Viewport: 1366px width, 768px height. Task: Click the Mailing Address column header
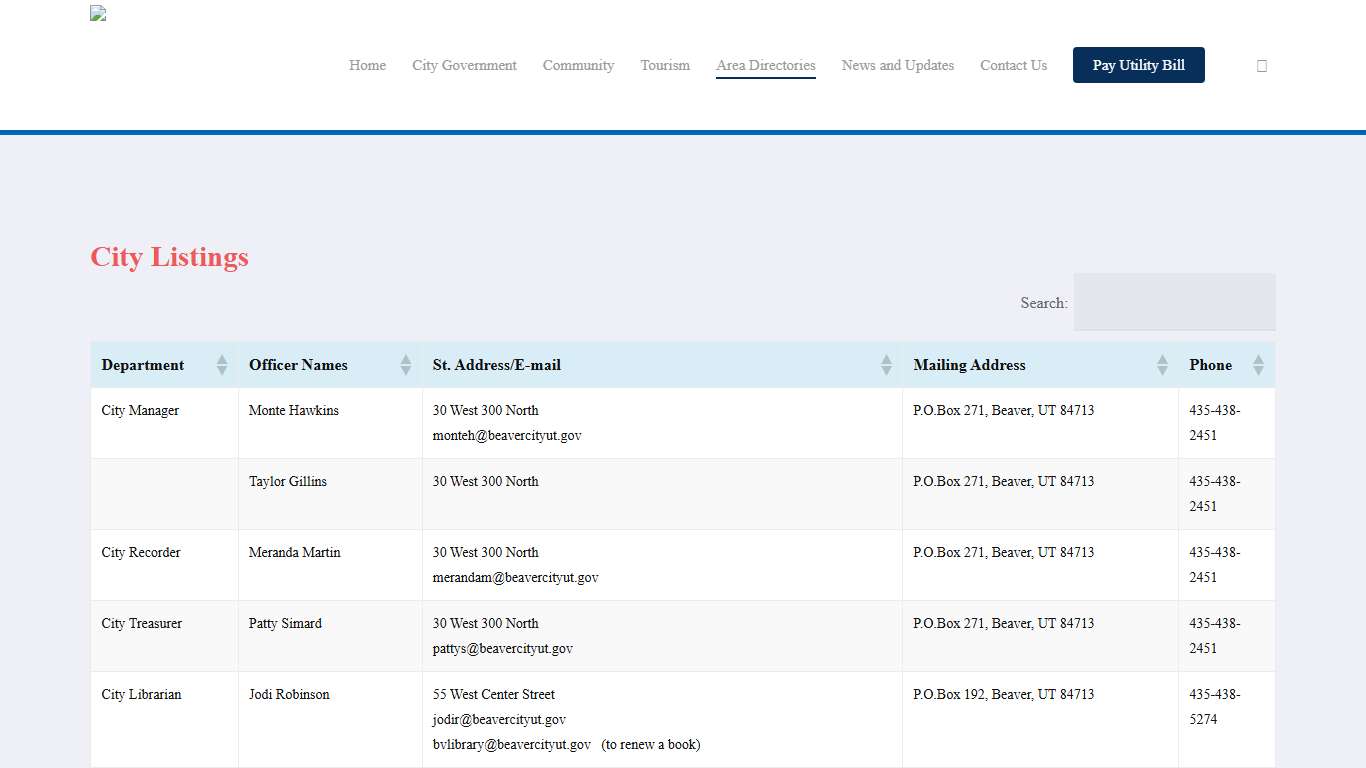pos(969,365)
